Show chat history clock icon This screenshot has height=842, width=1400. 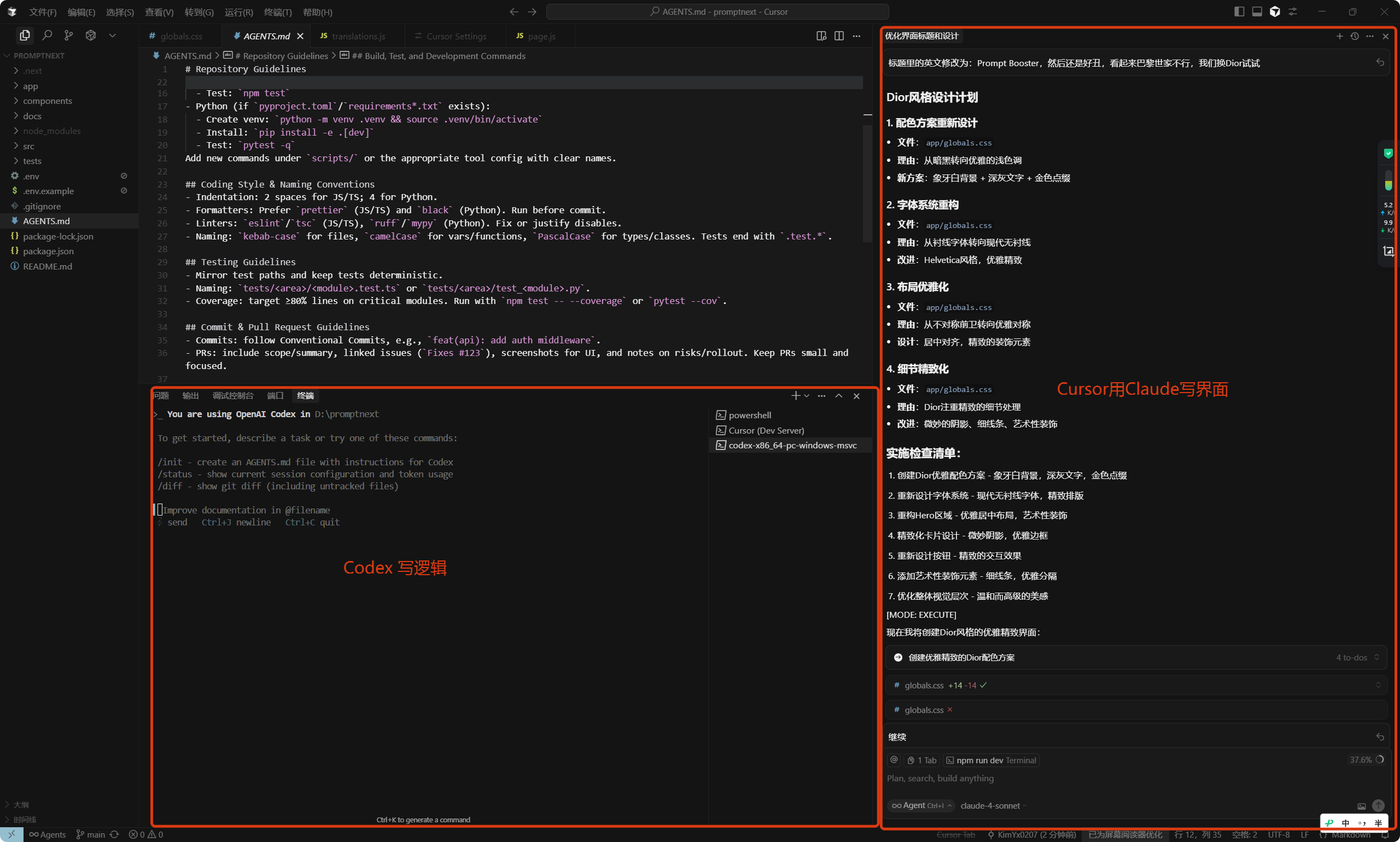[1355, 36]
